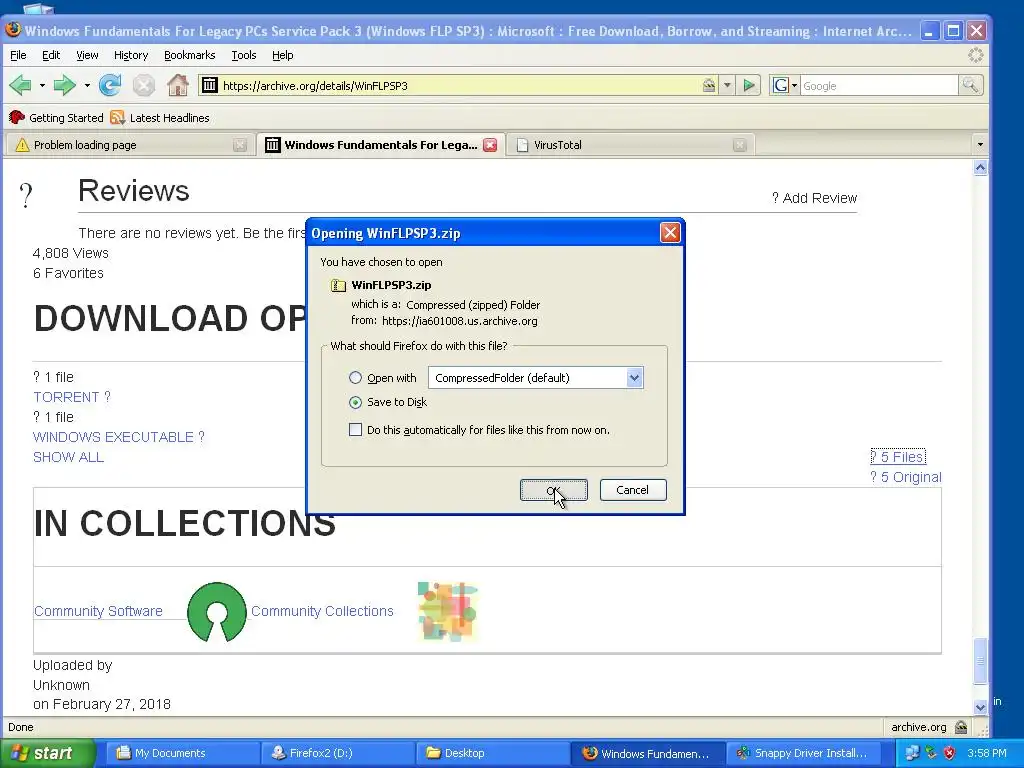
Task: Click the SHOW ALL link
Action: [69, 457]
